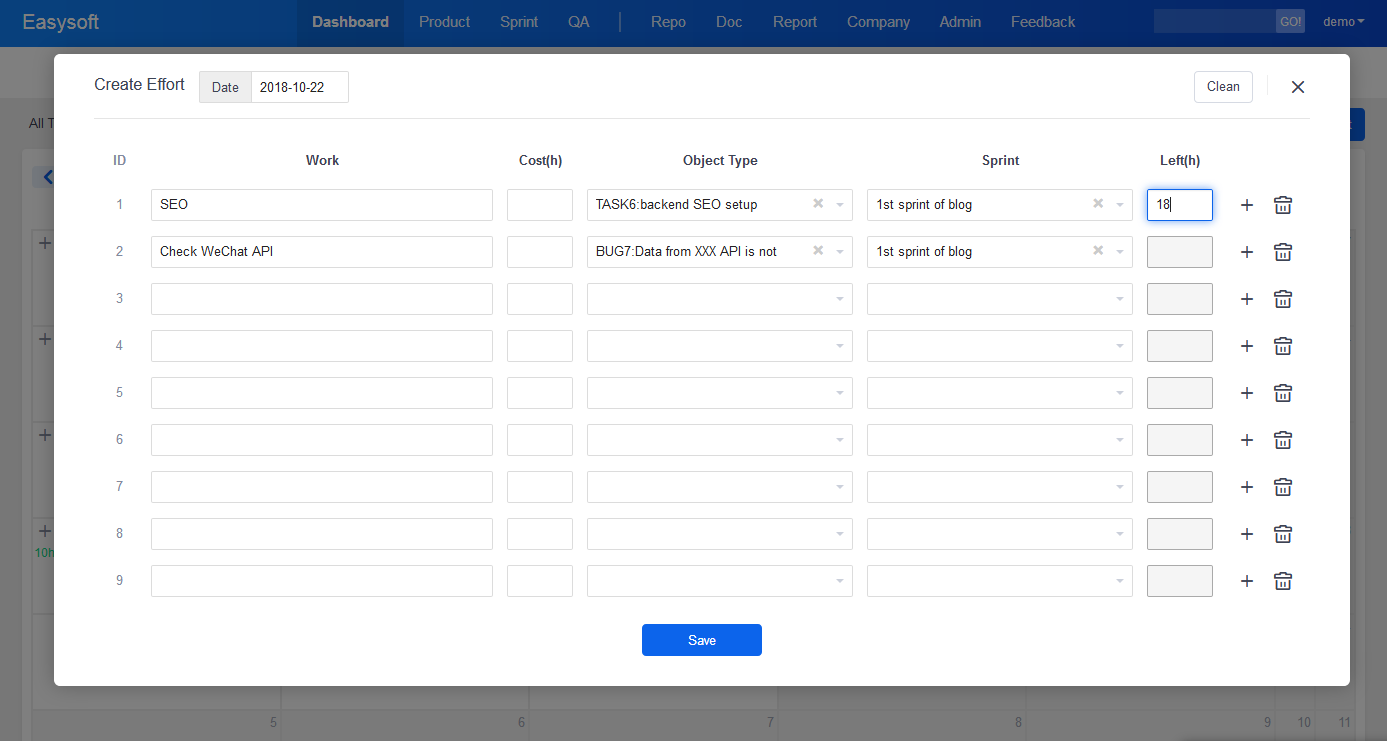The image size is (1387, 741).
Task: Remove row 7 with trash icon
Action: pos(1283,487)
